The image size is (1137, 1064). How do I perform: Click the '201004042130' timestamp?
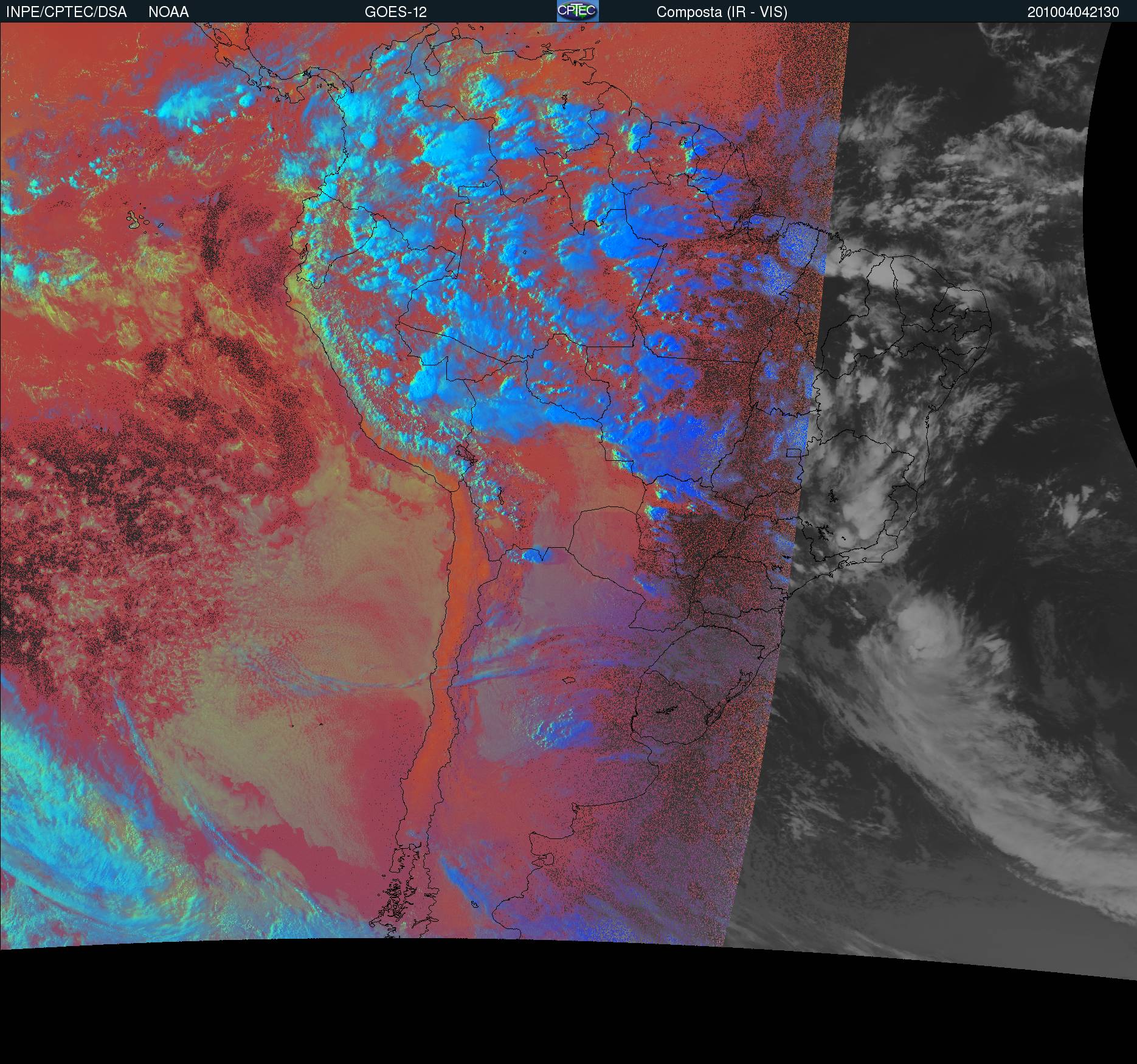pos(1073,12)
